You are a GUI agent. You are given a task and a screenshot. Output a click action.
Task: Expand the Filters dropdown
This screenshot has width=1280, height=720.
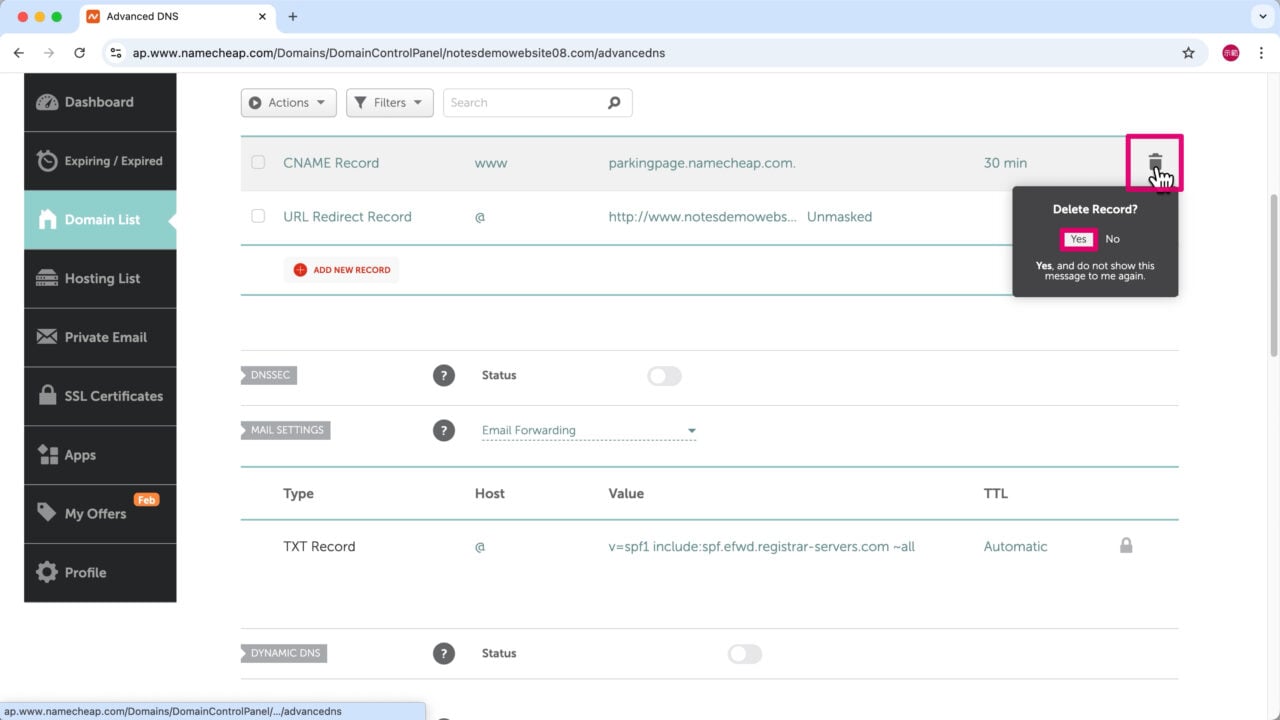tap(389, 102)
